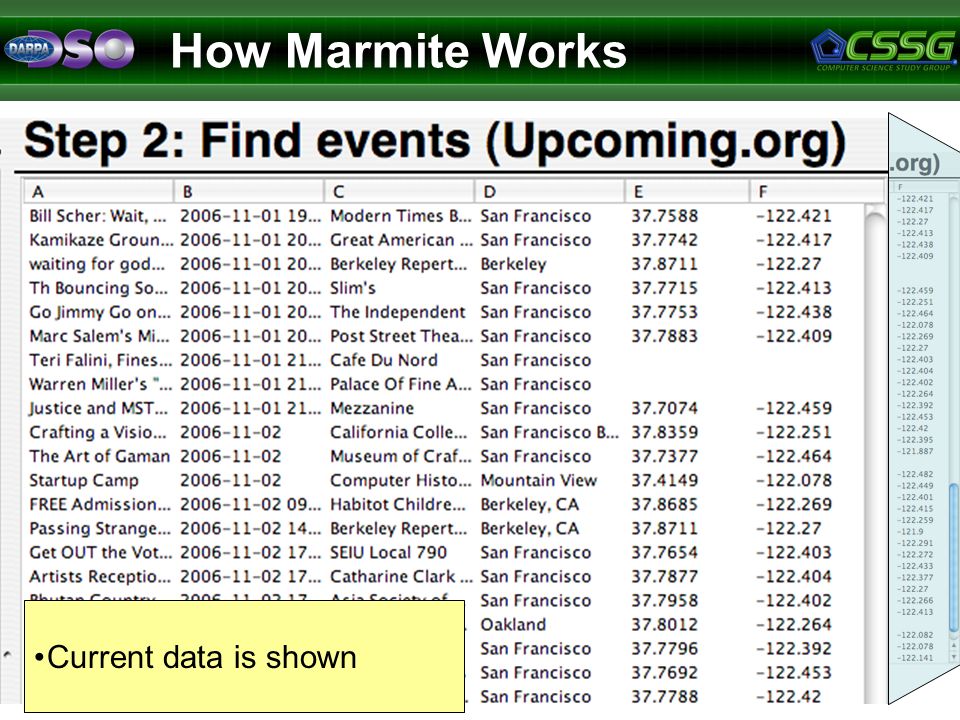Click longitude -122.459 in main table
This screenshot has height=720, width=960.
click(x=794, y=408)
